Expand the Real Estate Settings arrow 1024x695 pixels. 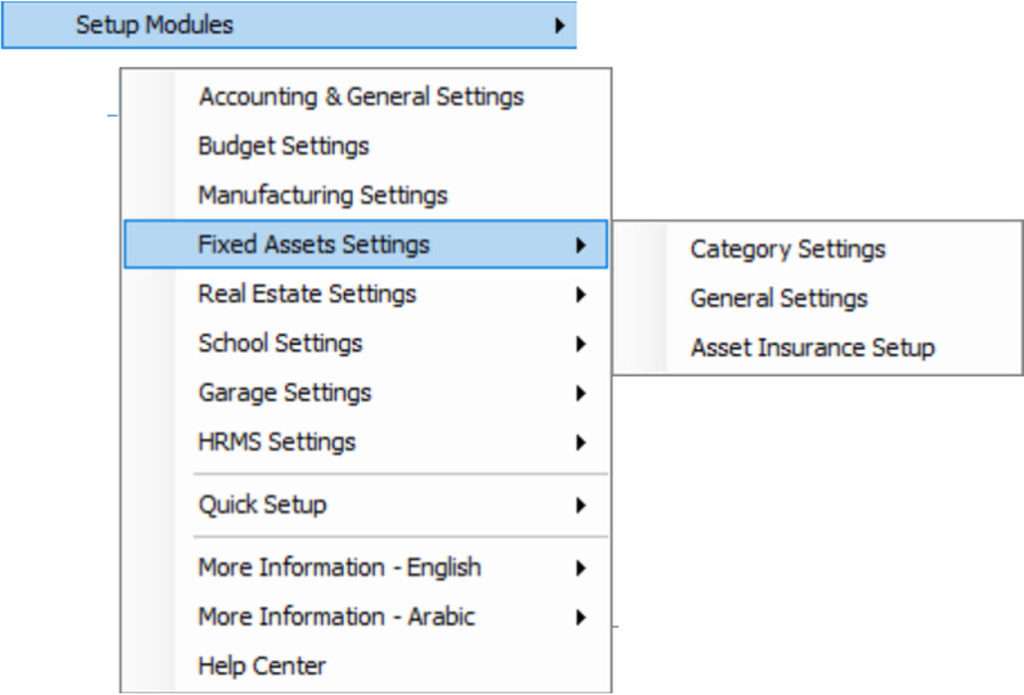581,295
